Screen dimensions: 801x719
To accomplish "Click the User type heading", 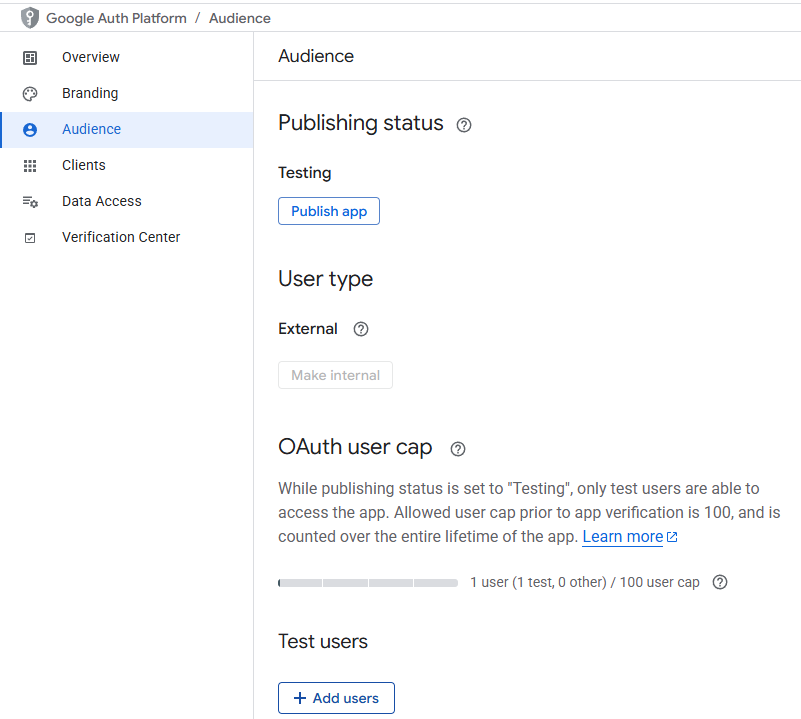I will [x=325, y=280].
